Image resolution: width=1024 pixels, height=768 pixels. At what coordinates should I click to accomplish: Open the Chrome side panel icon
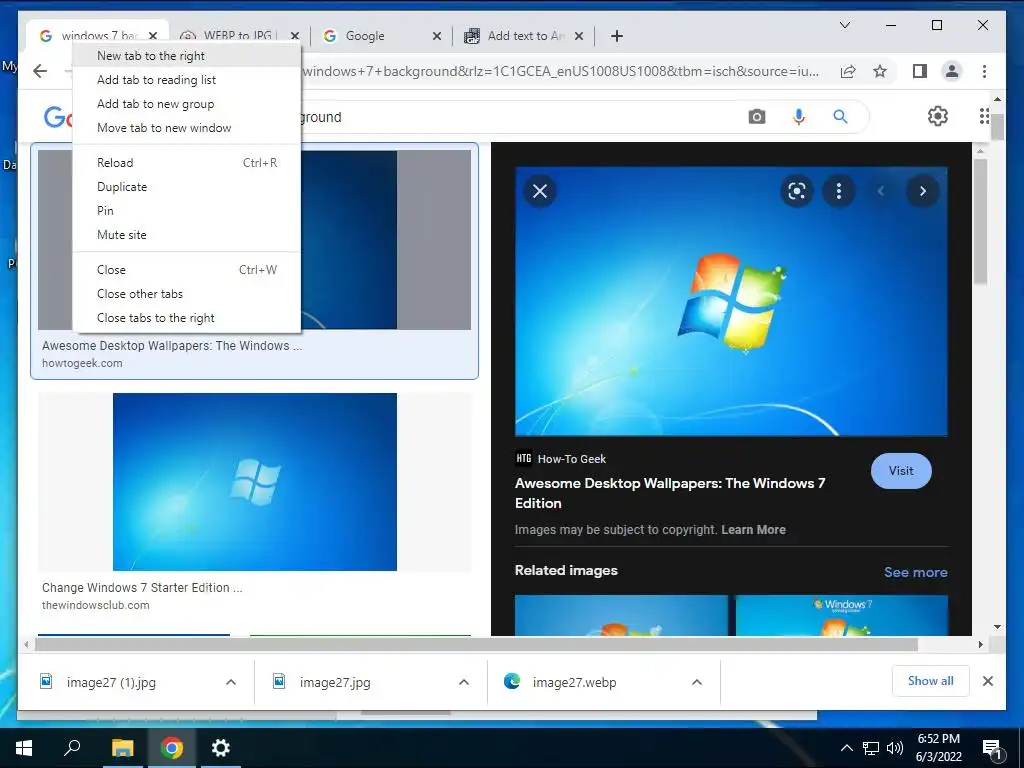[920, 71]
